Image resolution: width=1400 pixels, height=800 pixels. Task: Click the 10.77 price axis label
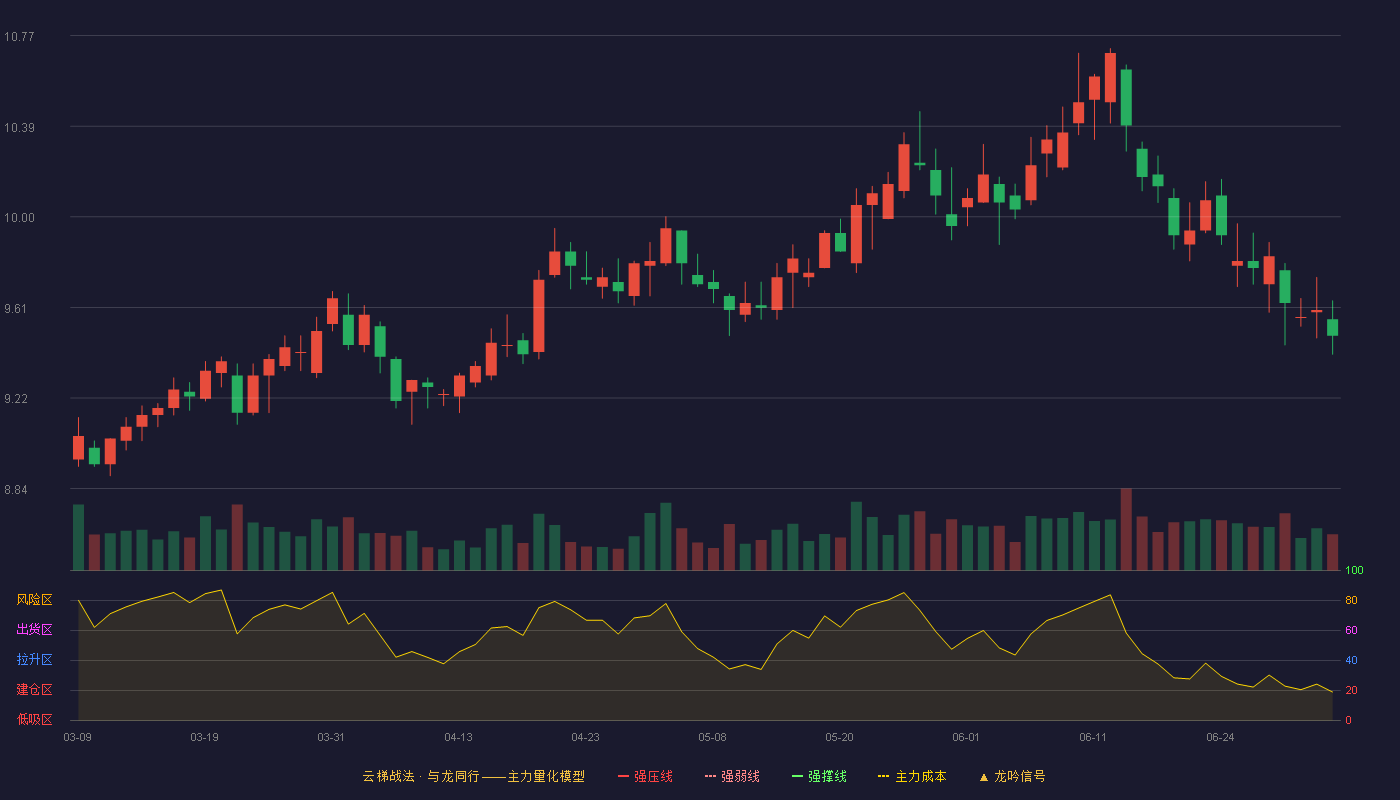click(19, 36)
